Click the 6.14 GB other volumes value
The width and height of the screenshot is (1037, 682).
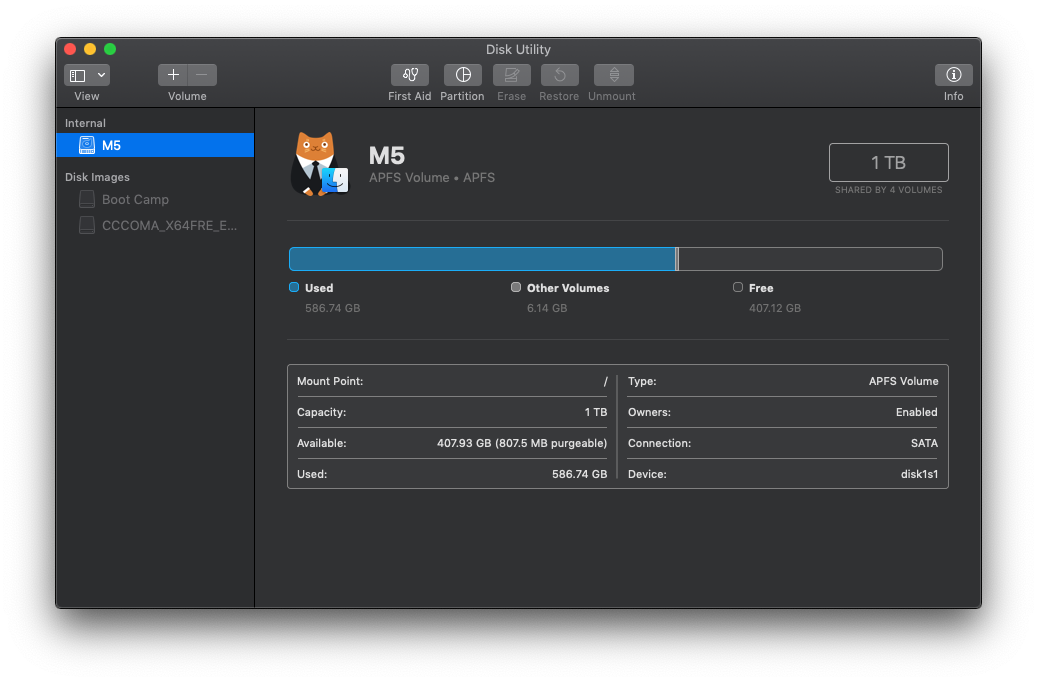pyautogui.click(x=547, y=308)
